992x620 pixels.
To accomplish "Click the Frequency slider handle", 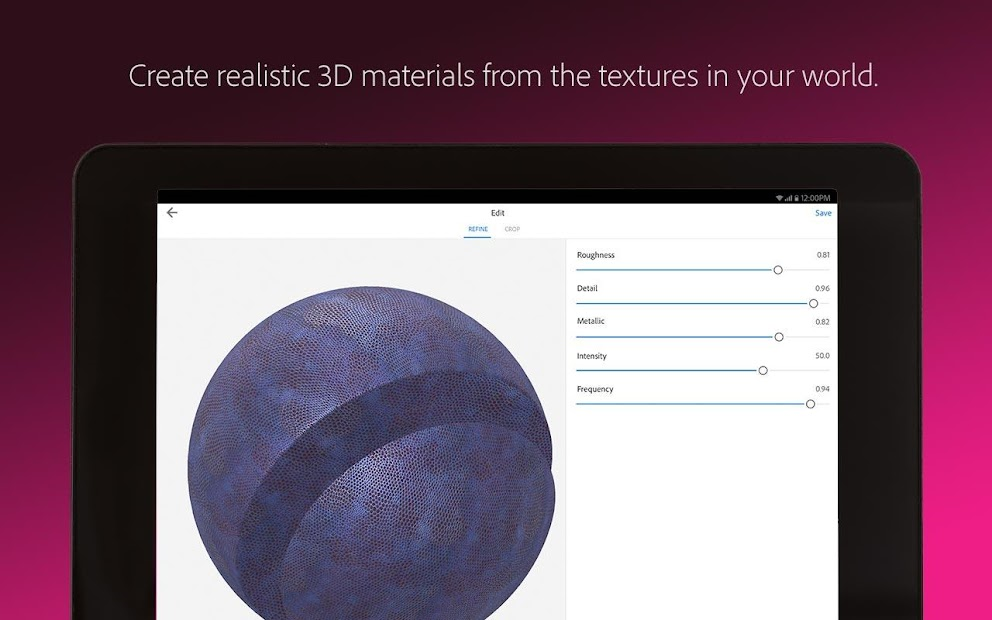I will click(811, 404).
